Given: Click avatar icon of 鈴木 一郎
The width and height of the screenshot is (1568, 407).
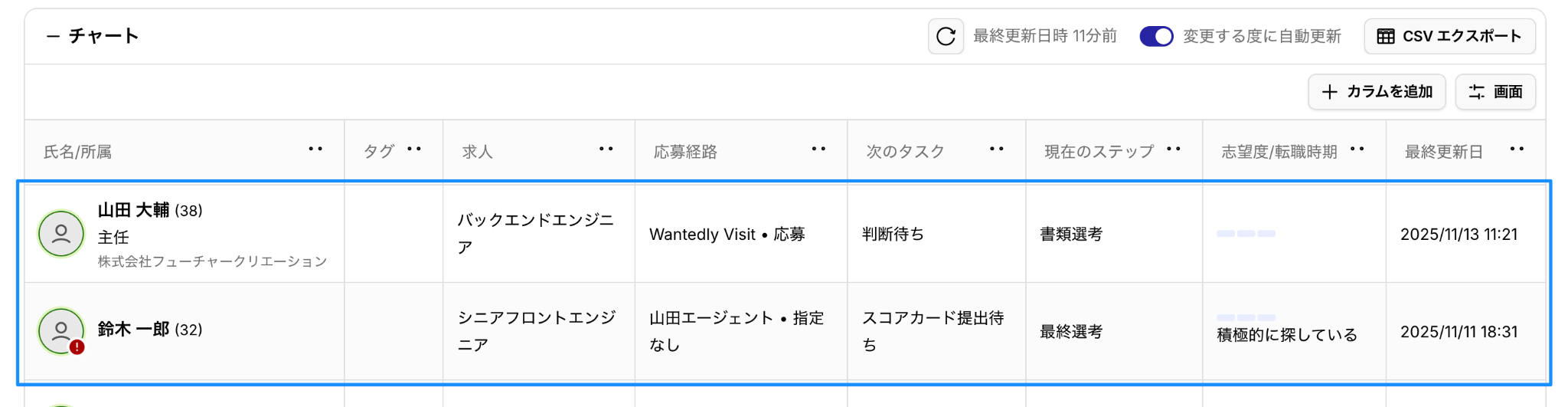Looking at the screenshot, I should tap(61, 330).
